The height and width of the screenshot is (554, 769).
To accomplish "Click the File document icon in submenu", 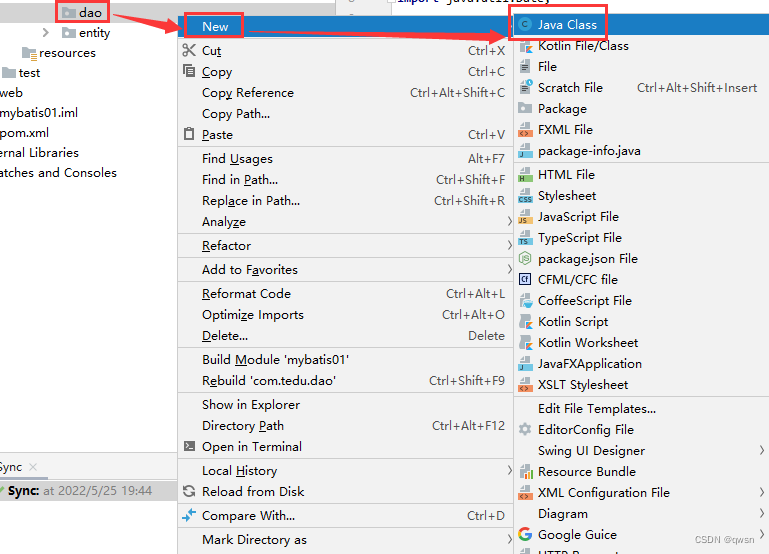I will 525,67.
